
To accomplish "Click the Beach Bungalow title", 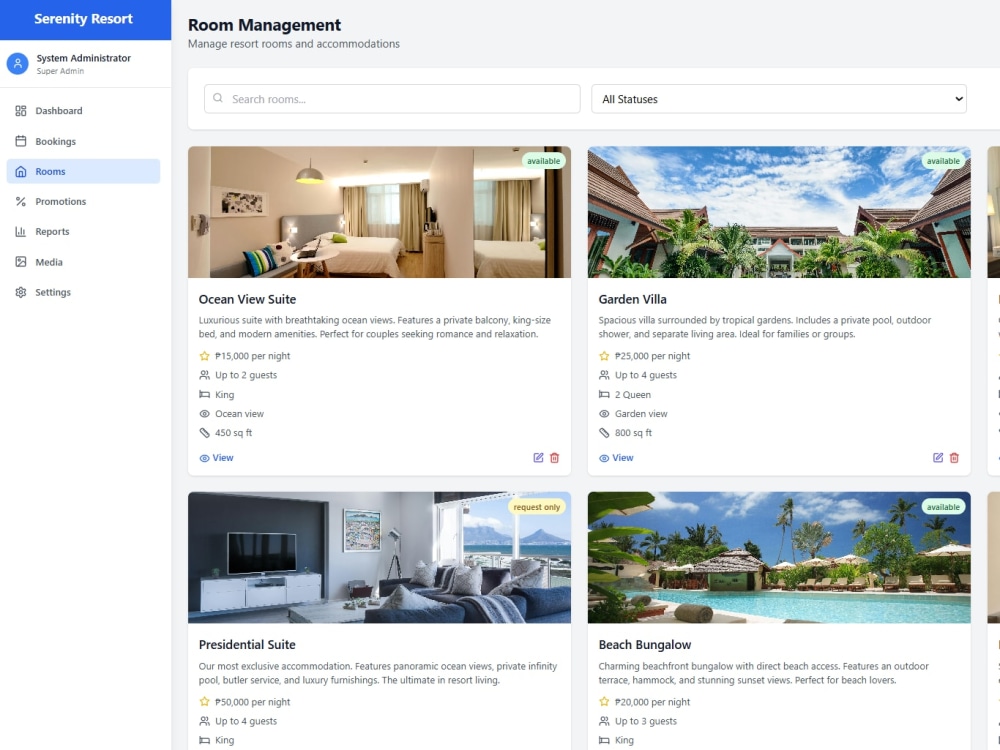I will point(645,645).
